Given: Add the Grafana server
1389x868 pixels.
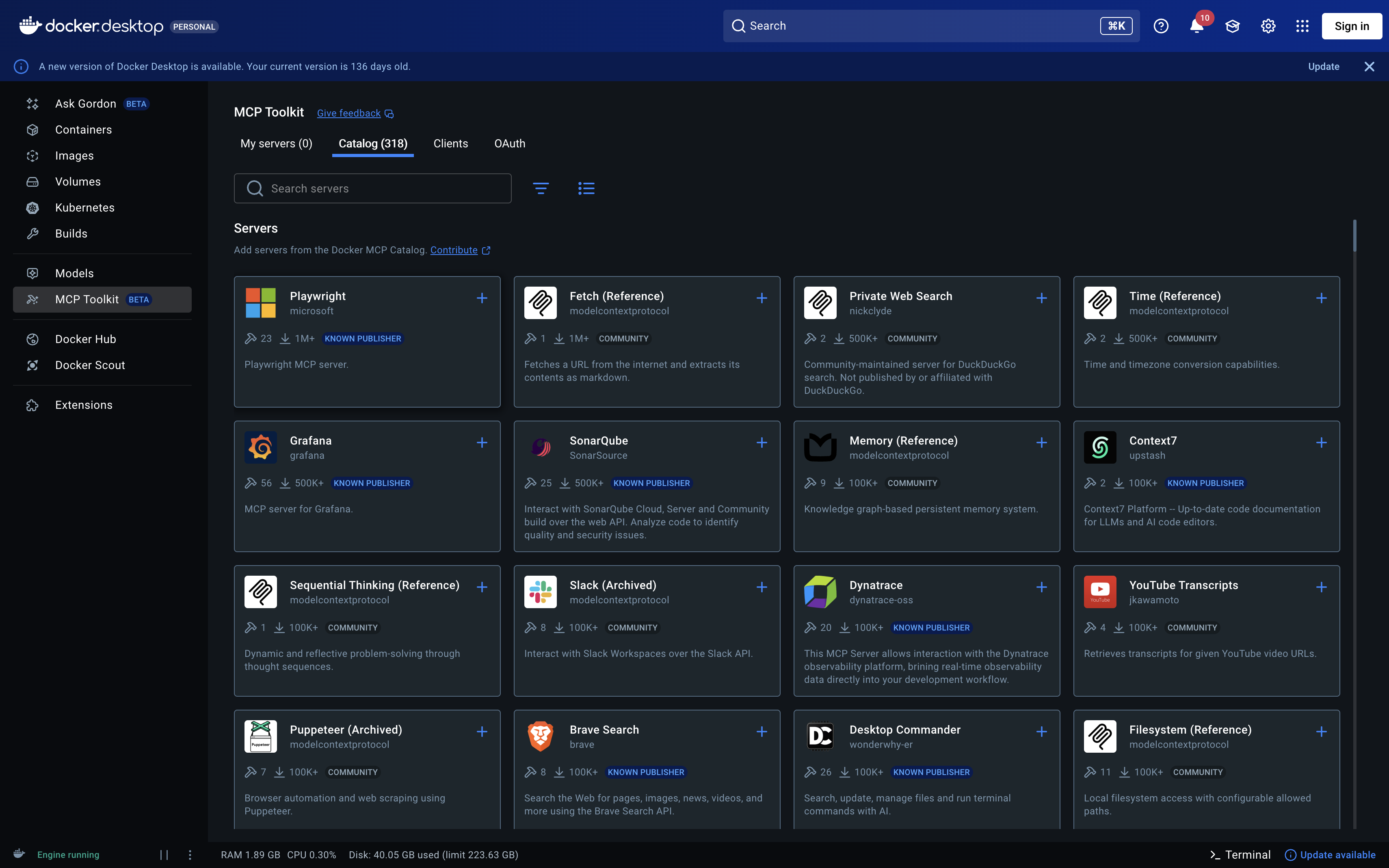Looking at the screenshot, I should tap(482, 443).
